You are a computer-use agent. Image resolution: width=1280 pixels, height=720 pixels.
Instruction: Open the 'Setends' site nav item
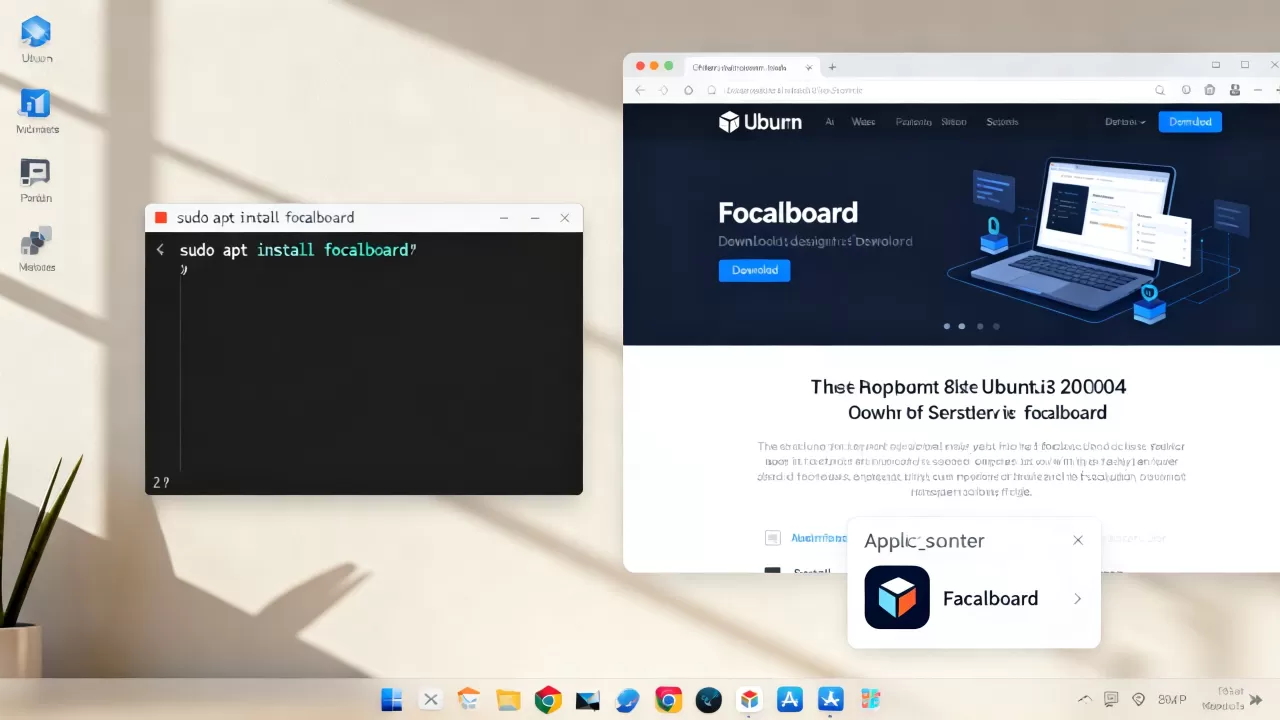(1002, 122)
